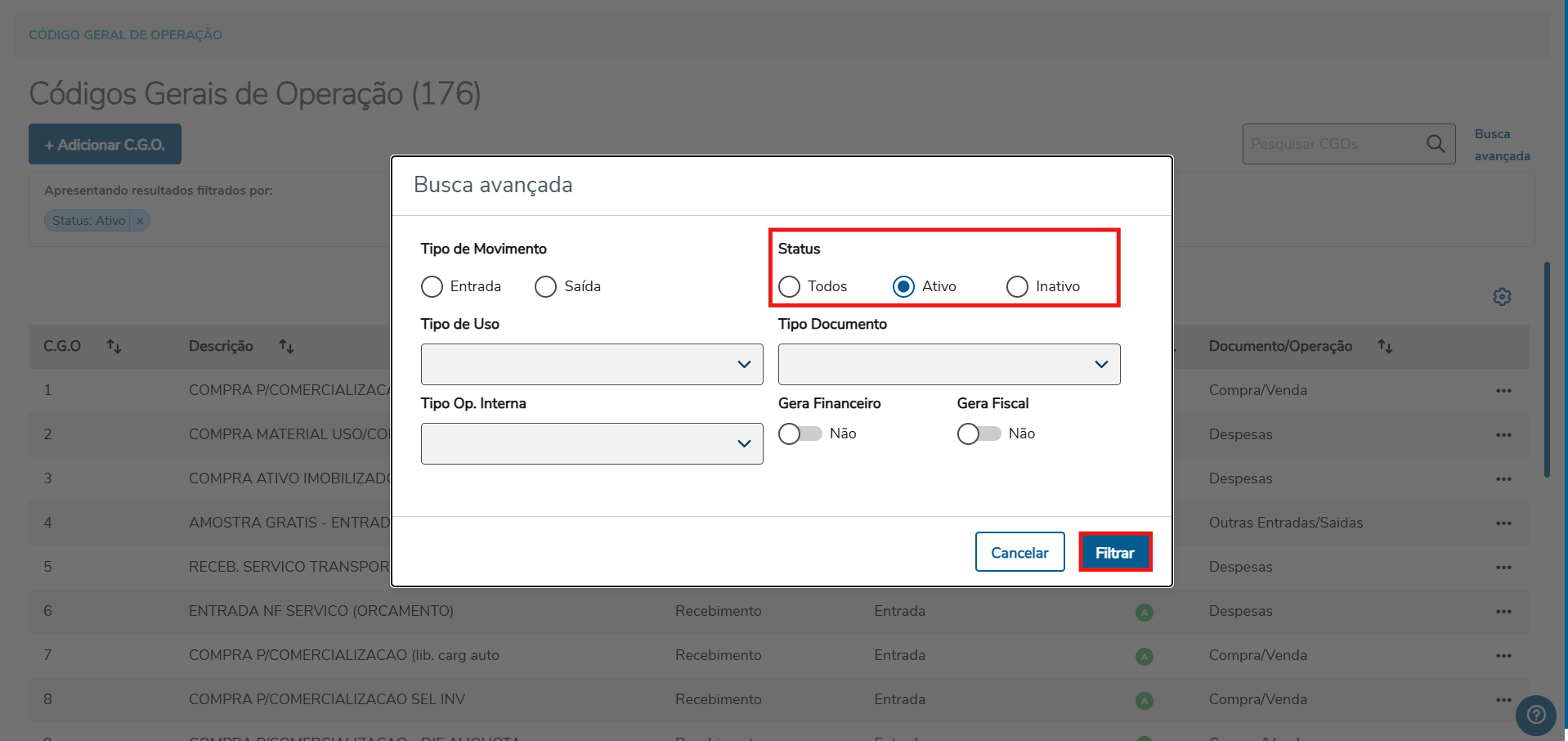1568x741 pixels.
Task: Choose the Inativo status option
Action: pos(1017,287)
